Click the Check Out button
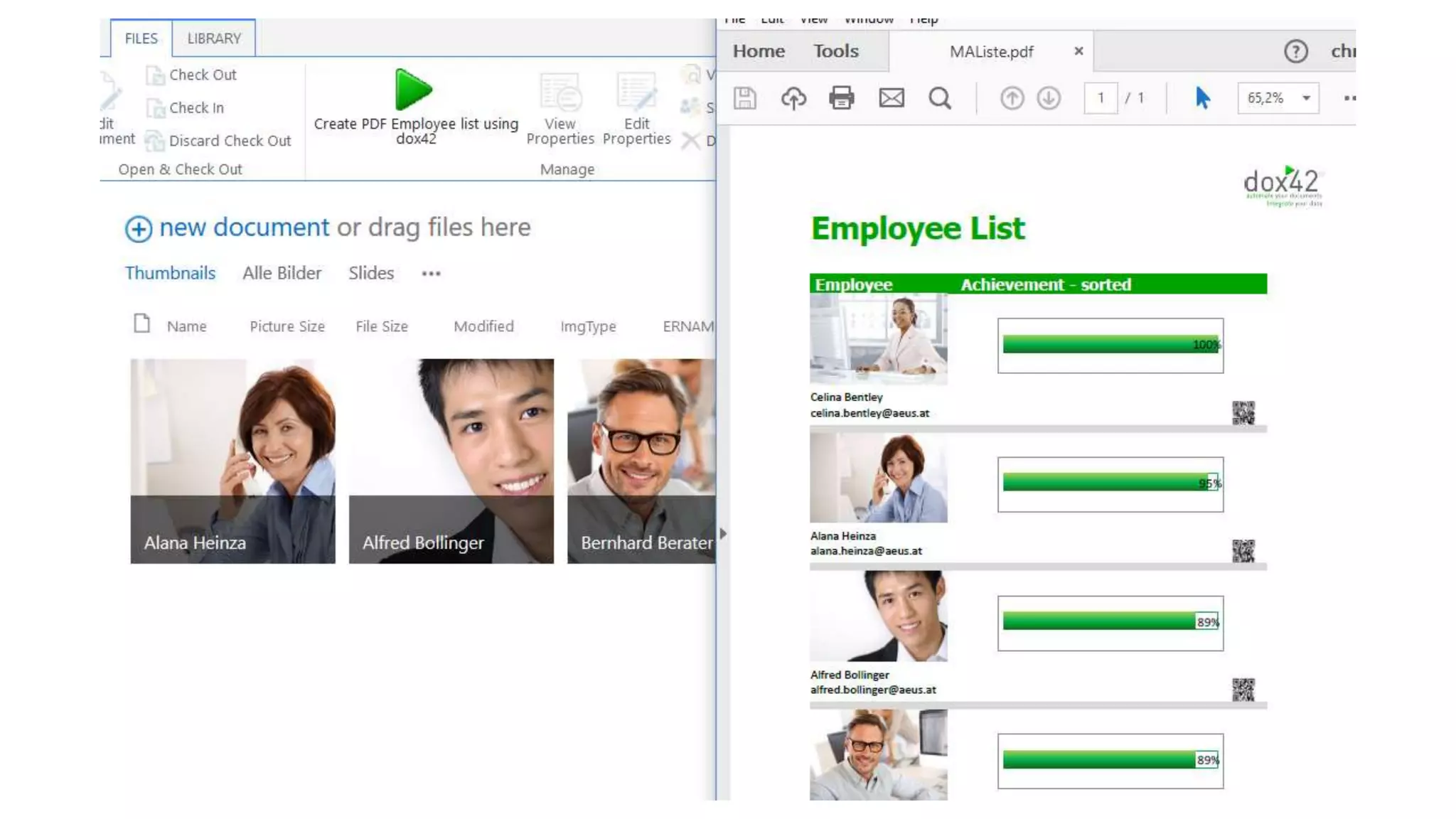This screenshot has width=1456, height=819. point(202,75)
